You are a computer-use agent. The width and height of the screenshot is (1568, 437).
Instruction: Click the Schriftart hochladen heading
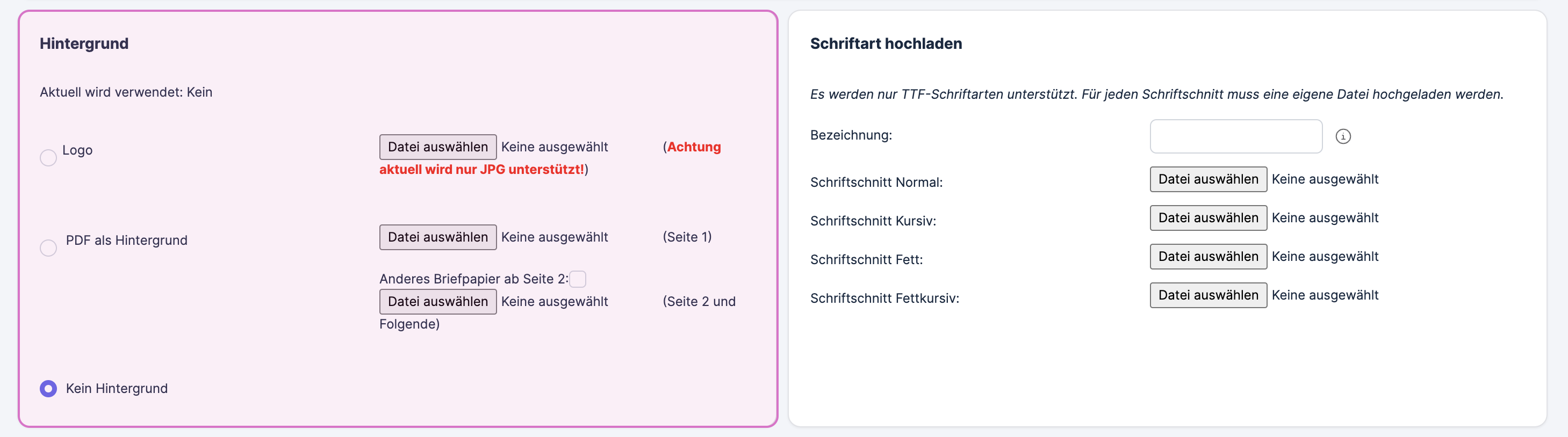886,44
